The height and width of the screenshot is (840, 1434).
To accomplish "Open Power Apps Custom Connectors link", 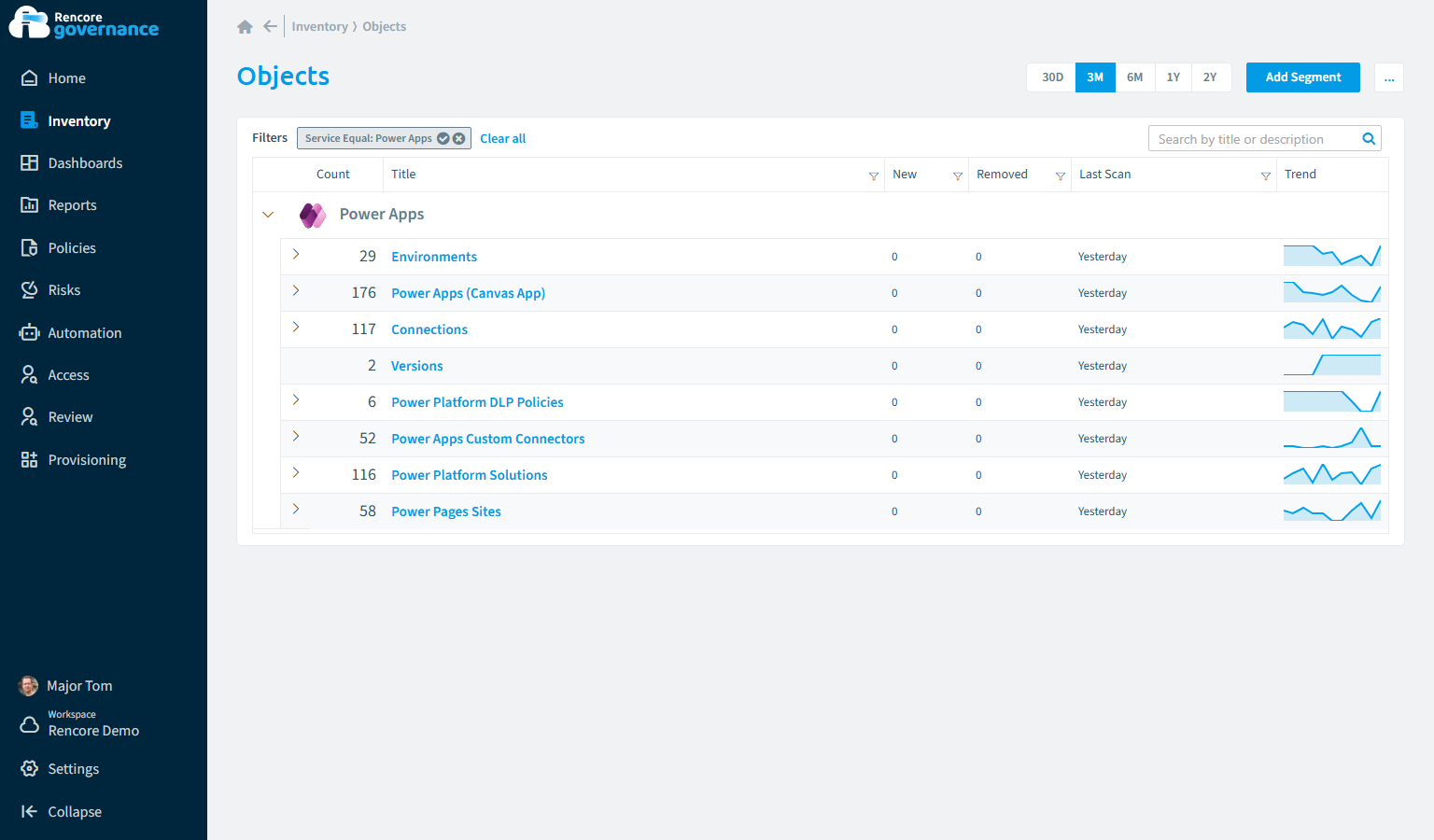I will [x=487, y=439].
